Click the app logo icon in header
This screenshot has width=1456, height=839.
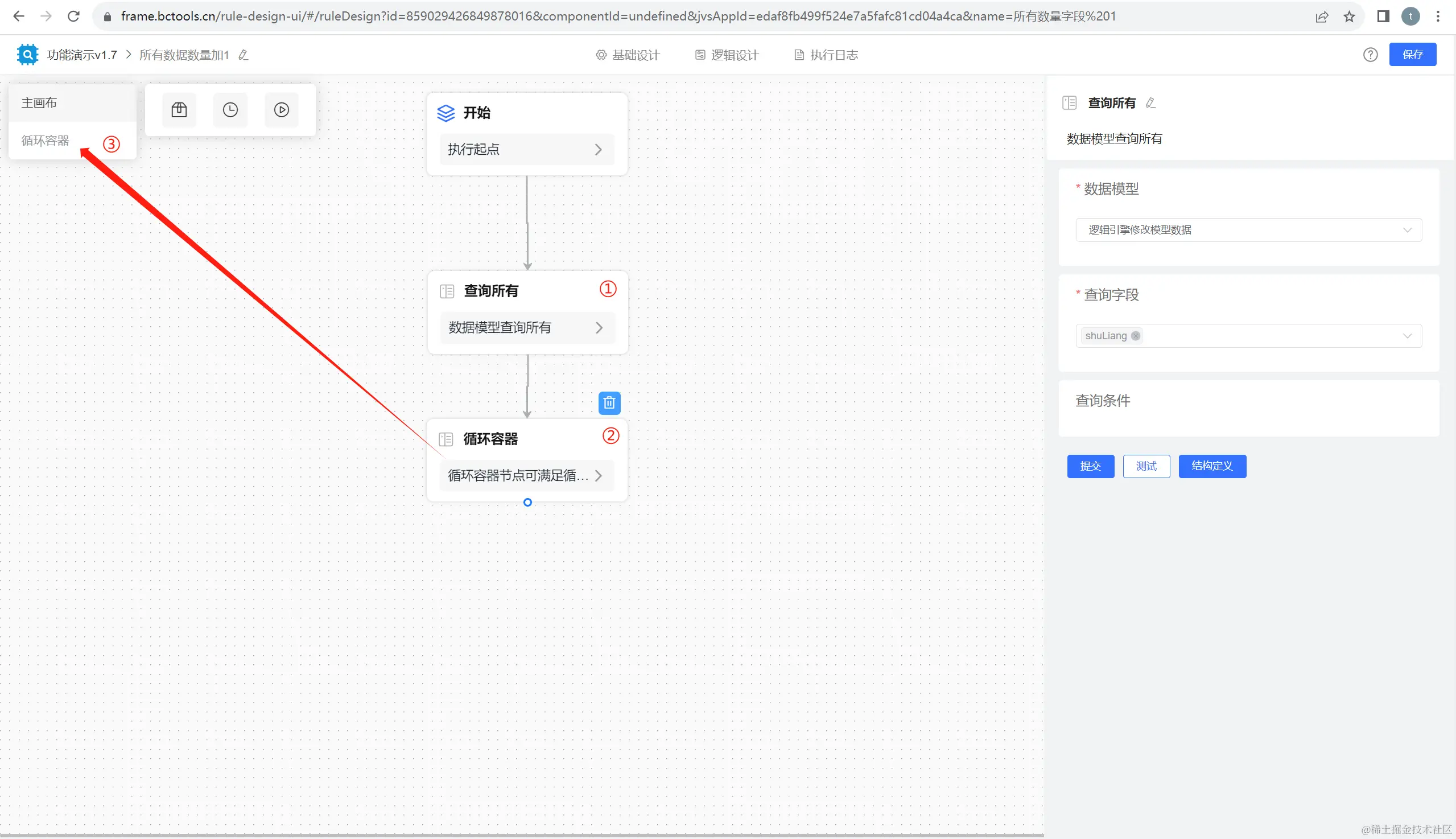click(x=27, y=55)
